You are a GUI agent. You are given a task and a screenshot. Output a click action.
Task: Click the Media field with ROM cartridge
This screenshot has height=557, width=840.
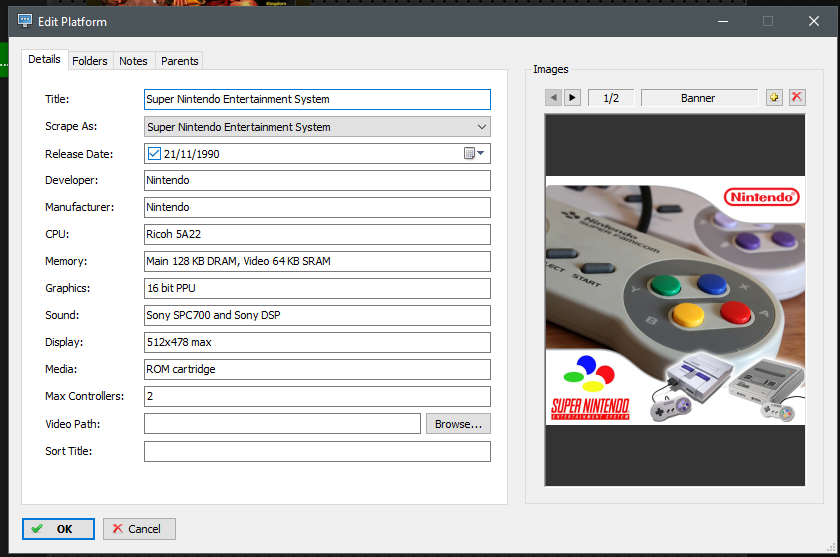pos(317,370)
